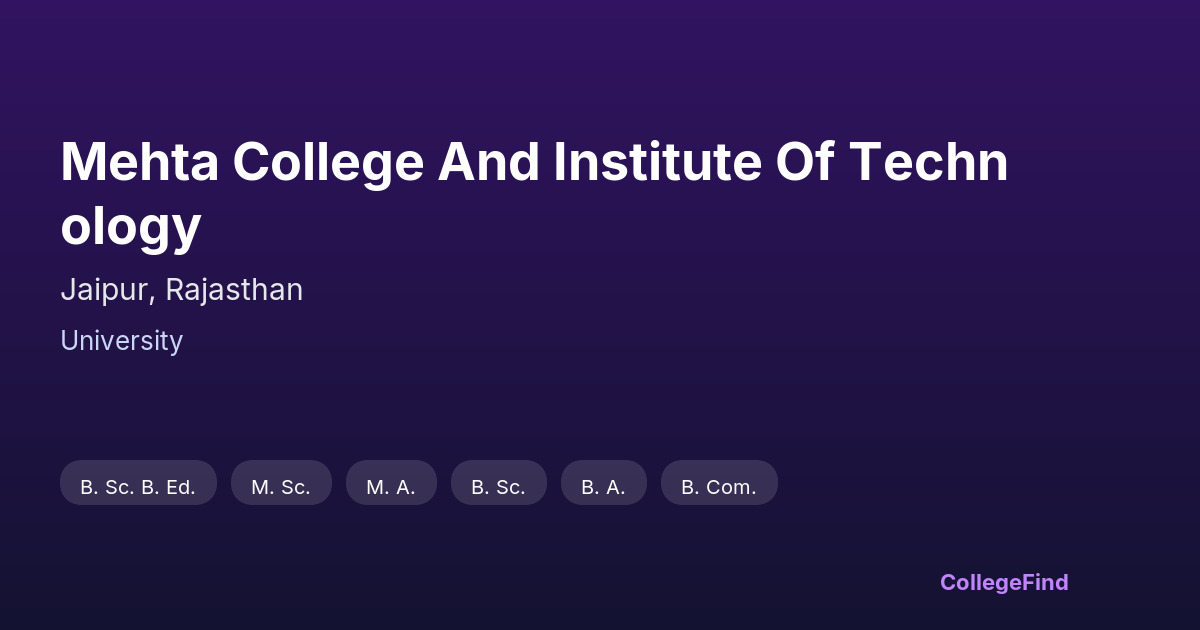Select the University type label
1200x630 pixels.
[121, 341]
